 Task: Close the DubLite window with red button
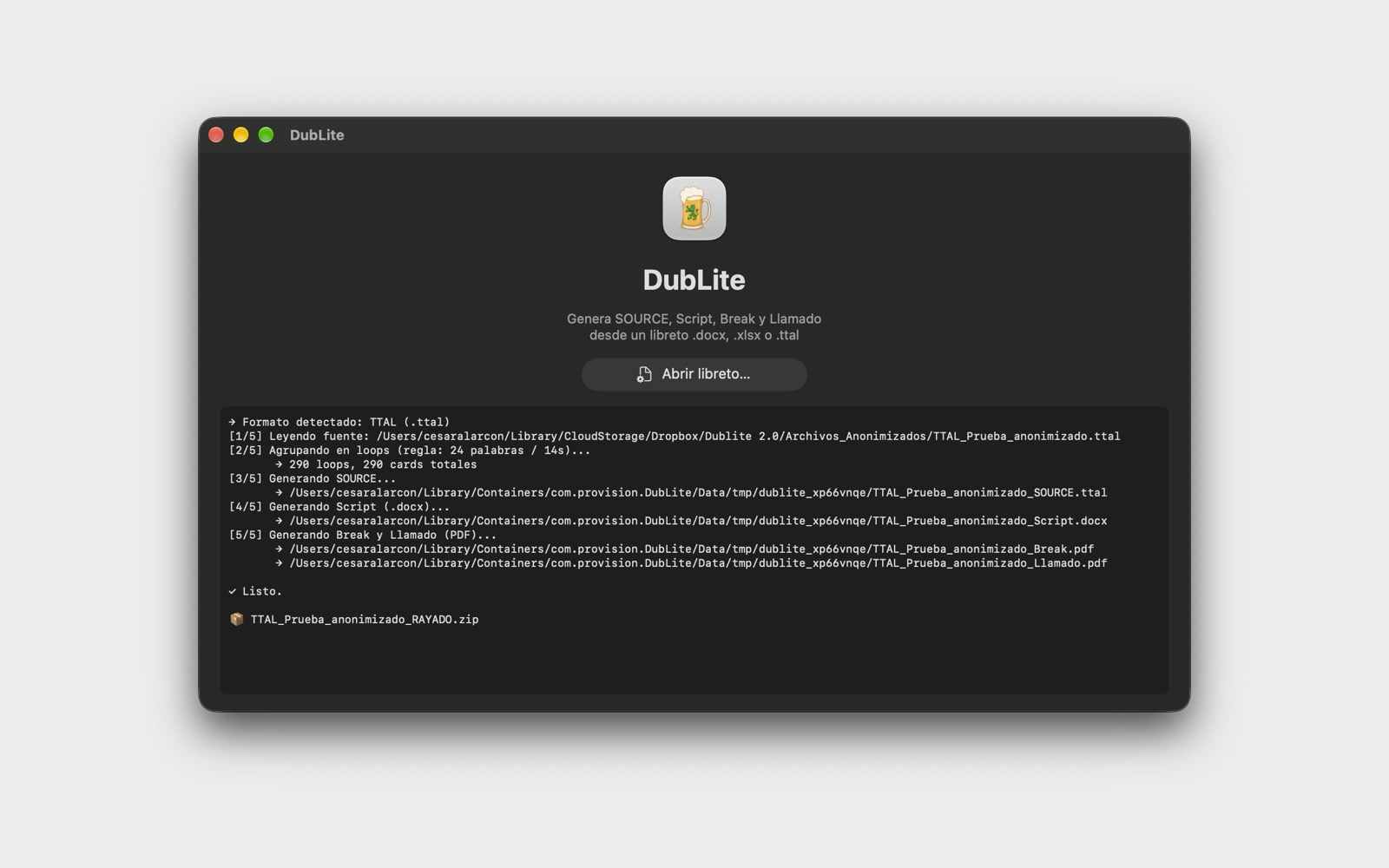(x=216, y=135)
